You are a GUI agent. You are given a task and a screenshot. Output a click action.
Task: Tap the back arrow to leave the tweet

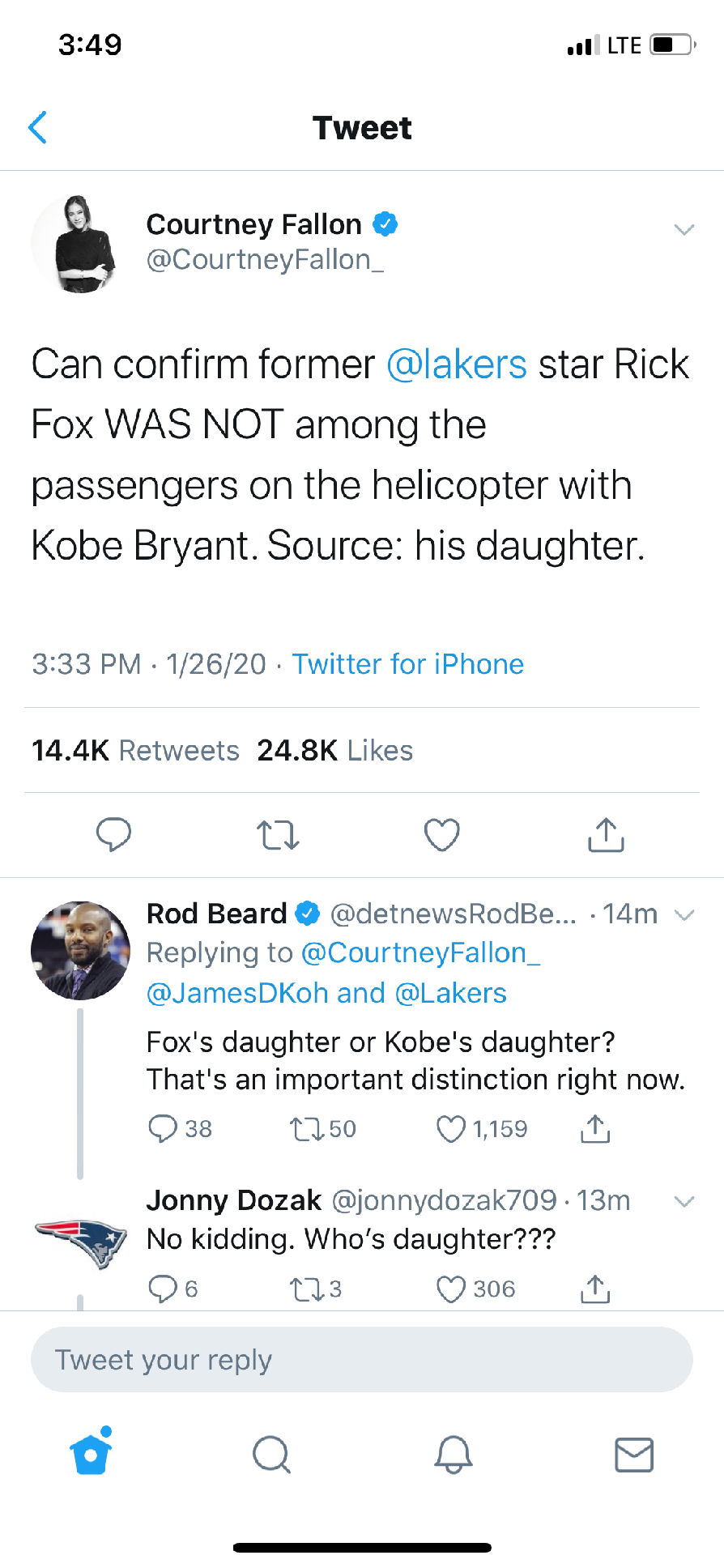(x=38, y=127)
